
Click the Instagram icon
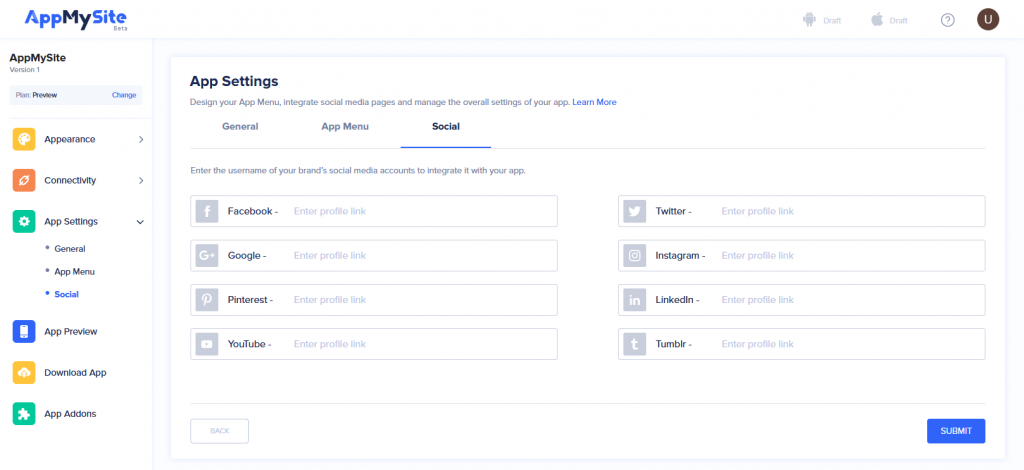click(634, 256)
